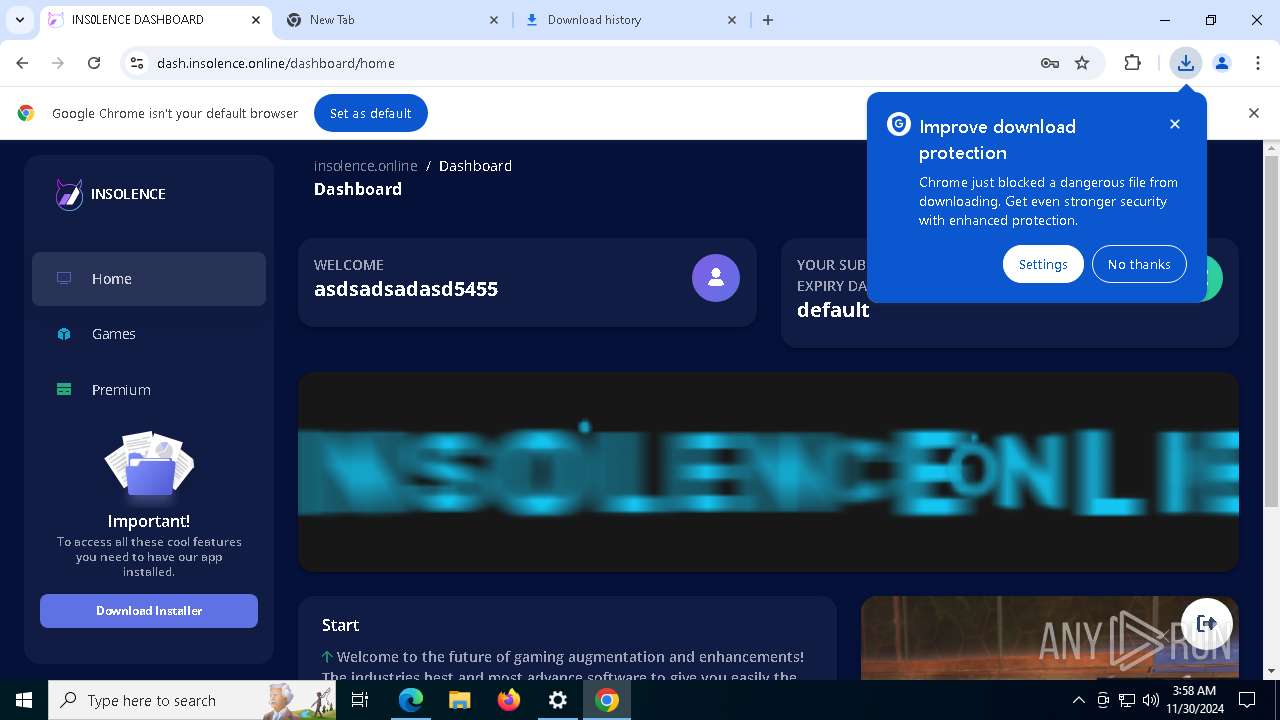The width and height of the screenshot is (1280, 720).
Task: Open the password manager key icon
Action: tap(1050, 63)
